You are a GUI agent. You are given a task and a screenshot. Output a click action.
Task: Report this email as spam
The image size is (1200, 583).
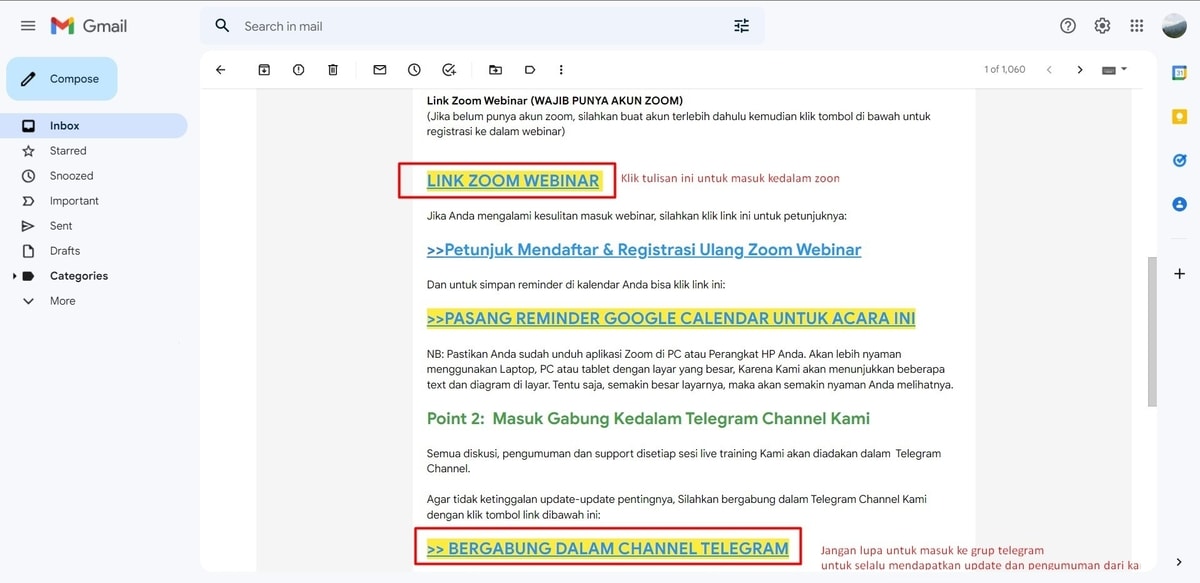point(298,70)
